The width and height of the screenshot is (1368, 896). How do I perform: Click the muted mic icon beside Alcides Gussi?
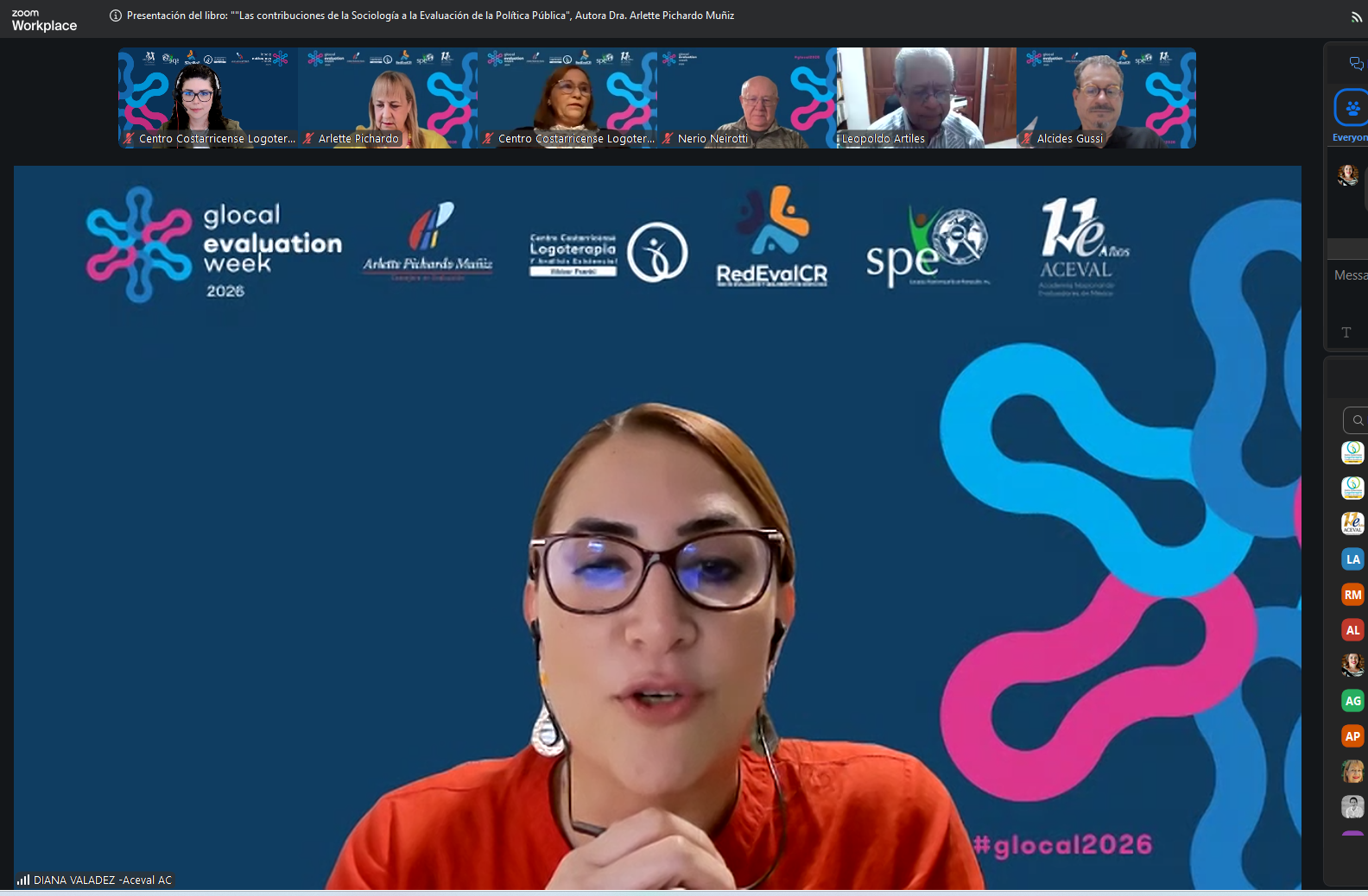[x=1027, y=138]
